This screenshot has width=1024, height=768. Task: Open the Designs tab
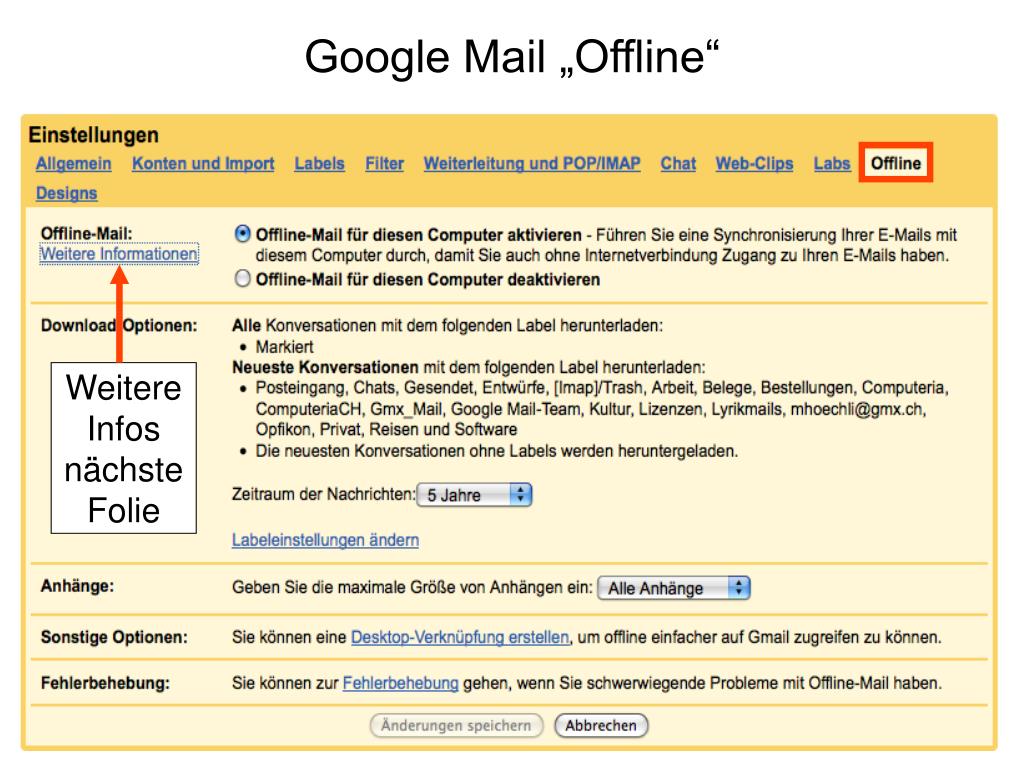click(x=67, y=193)
